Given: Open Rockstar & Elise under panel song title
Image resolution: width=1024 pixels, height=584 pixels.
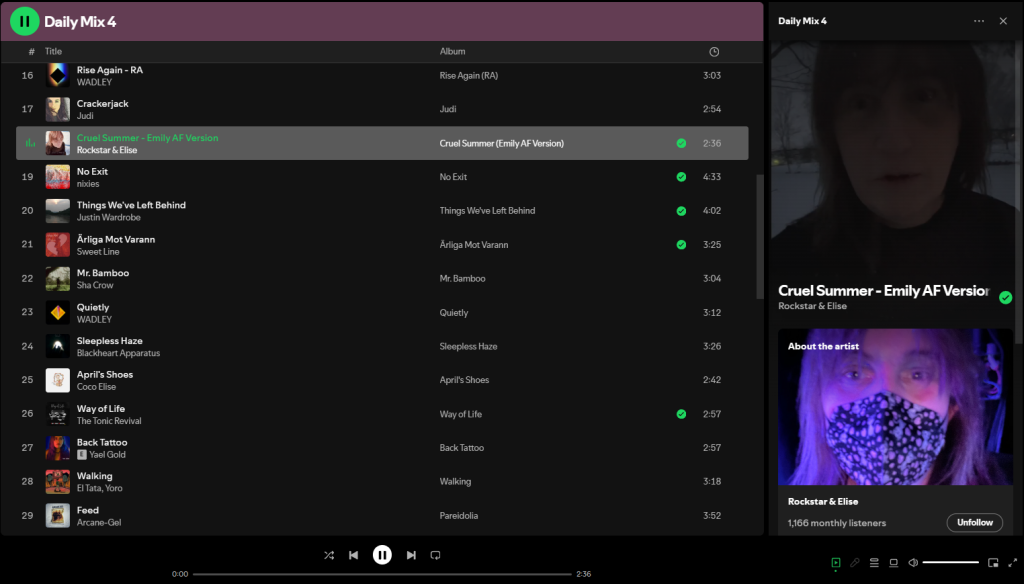Looking at the screenshot, I should coord(812,306).
